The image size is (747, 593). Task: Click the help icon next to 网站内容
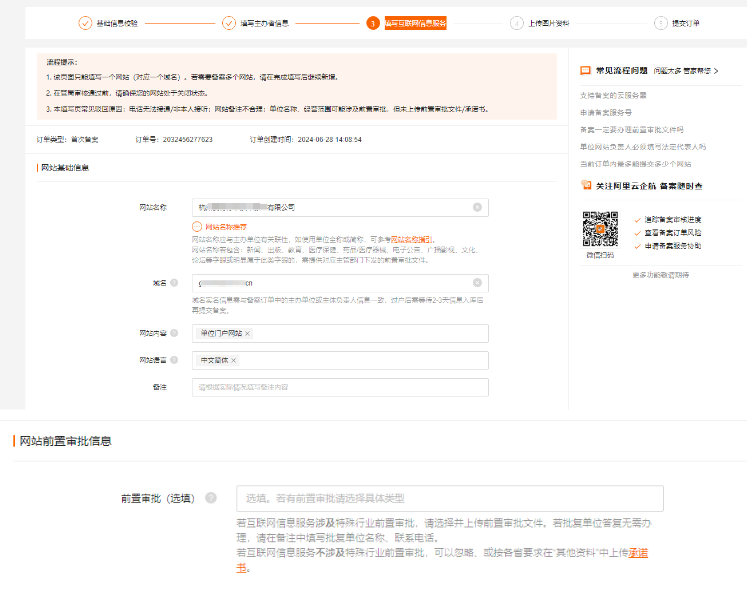pyautogui.click(x=174, y=333)
